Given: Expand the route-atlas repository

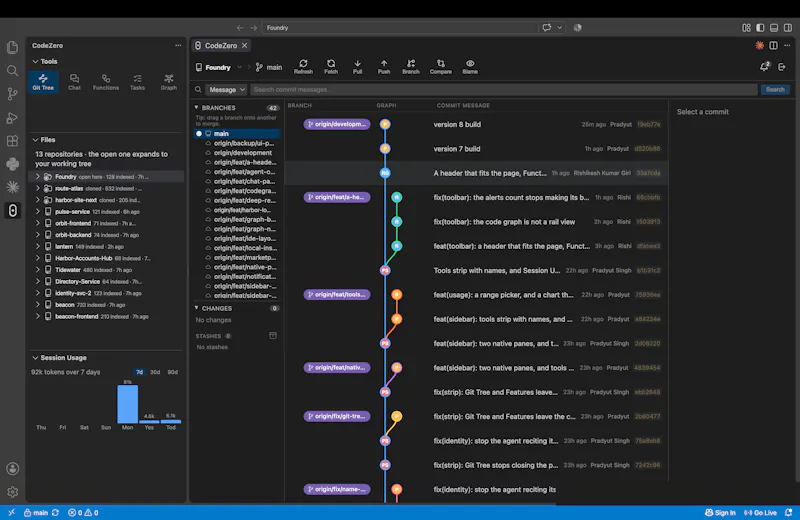Looking at the screenshot, I should tap(37, 188).
